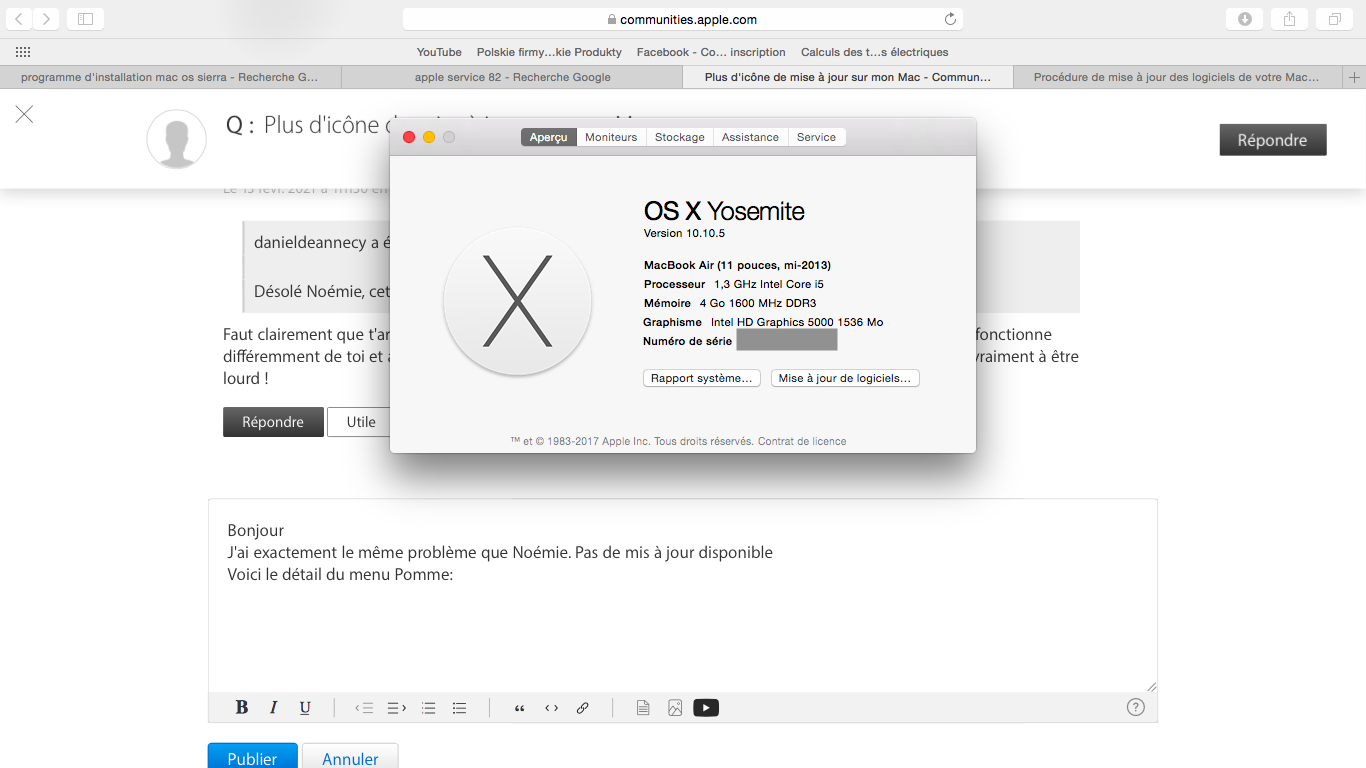Image resolution: width=1366 pixels, height=768 pixels.
Task: Click the Safari address bar
Action: click(x=682, y=19)
